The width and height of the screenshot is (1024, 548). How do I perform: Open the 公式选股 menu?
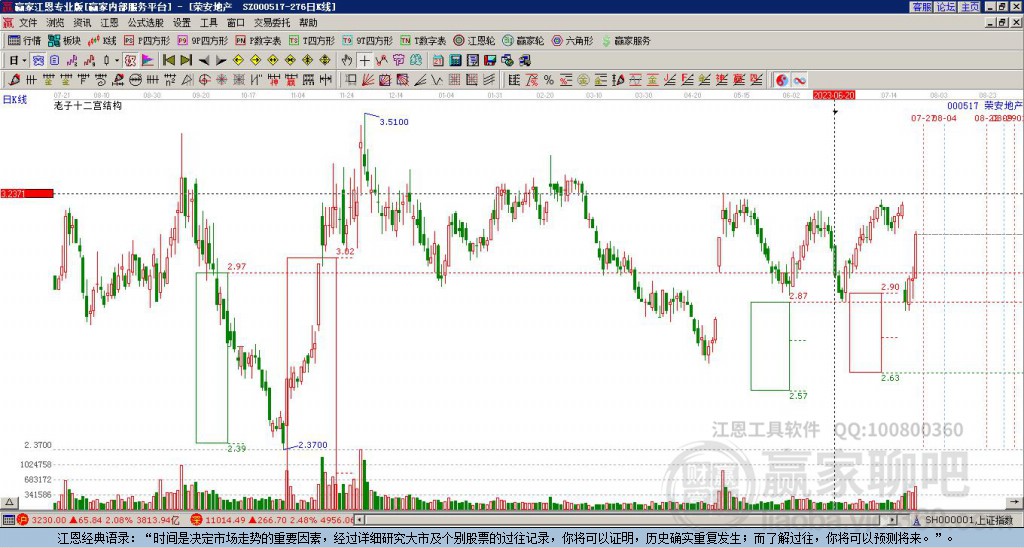pos(146,23)
